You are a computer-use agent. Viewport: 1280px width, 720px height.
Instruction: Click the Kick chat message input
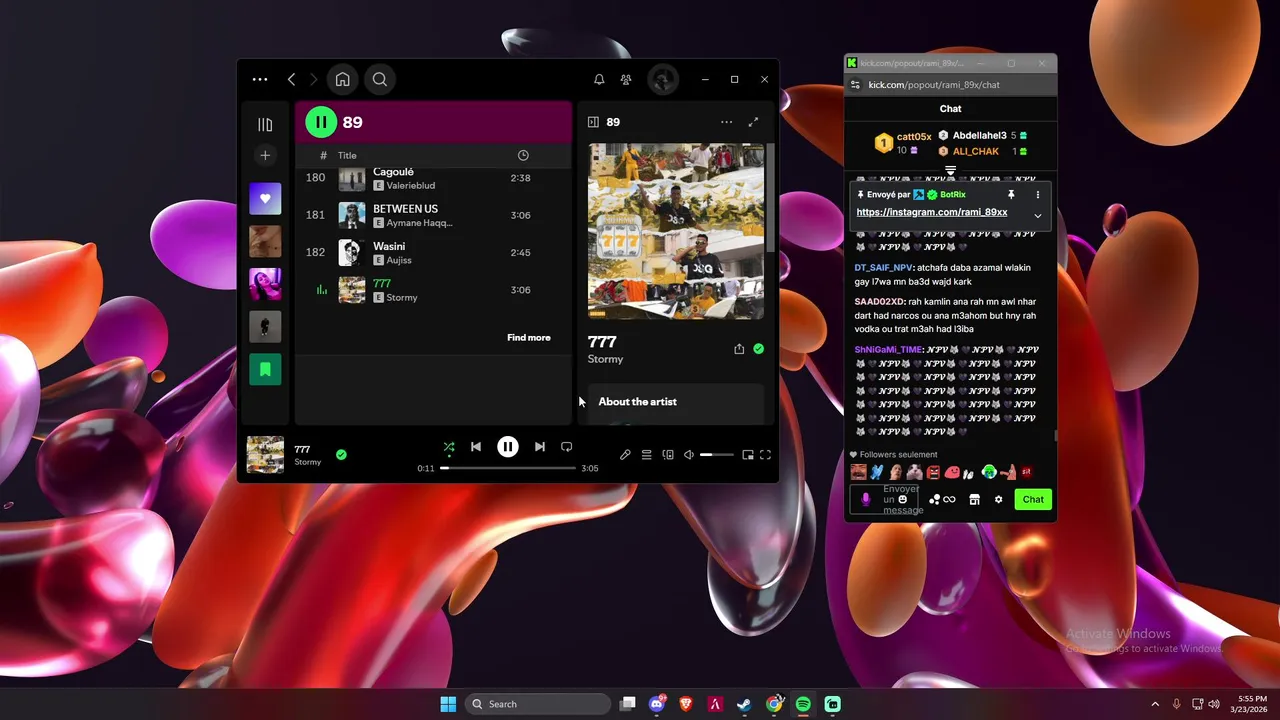[x=886, y=499]
